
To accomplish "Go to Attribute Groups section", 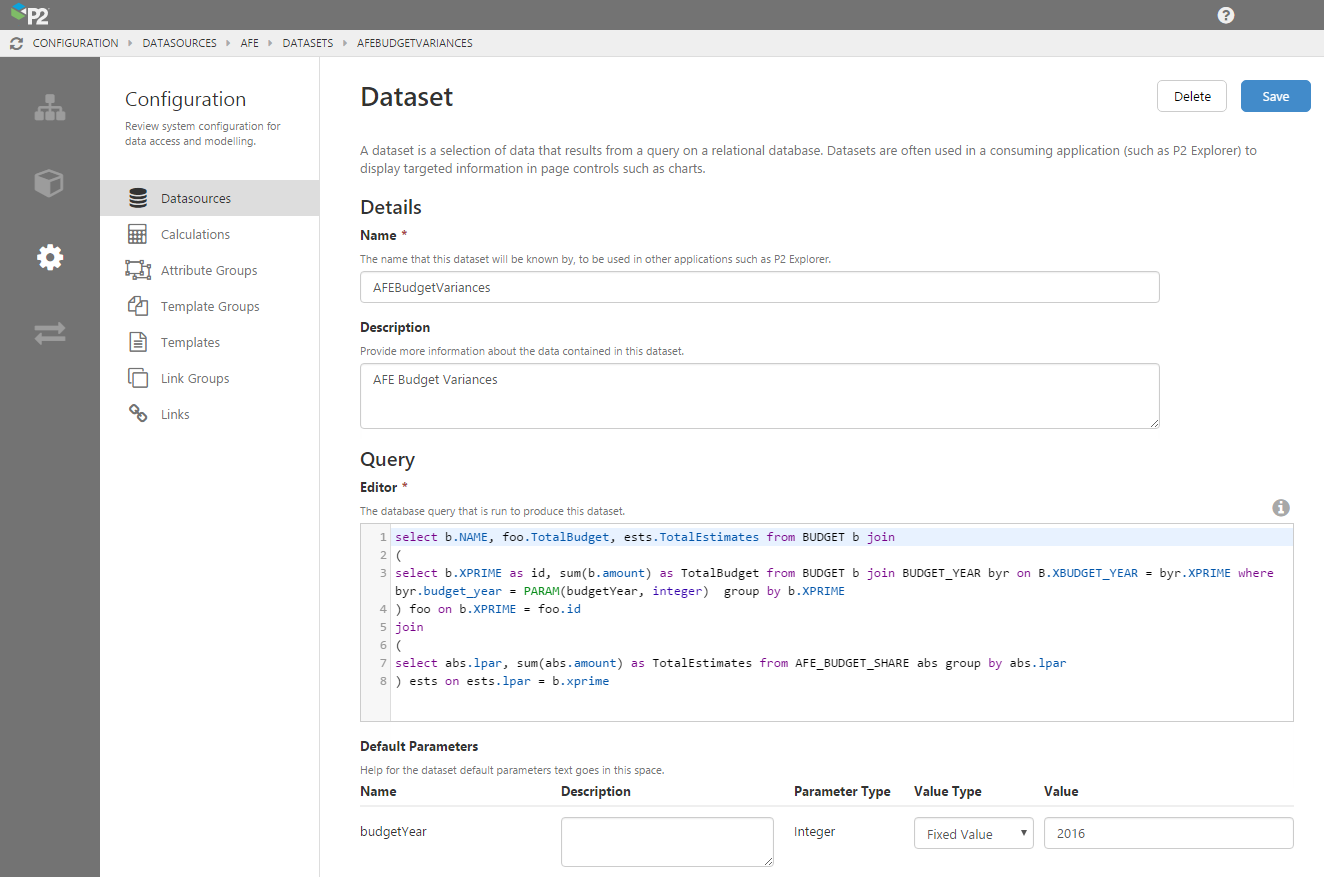I will click(209, 271).
